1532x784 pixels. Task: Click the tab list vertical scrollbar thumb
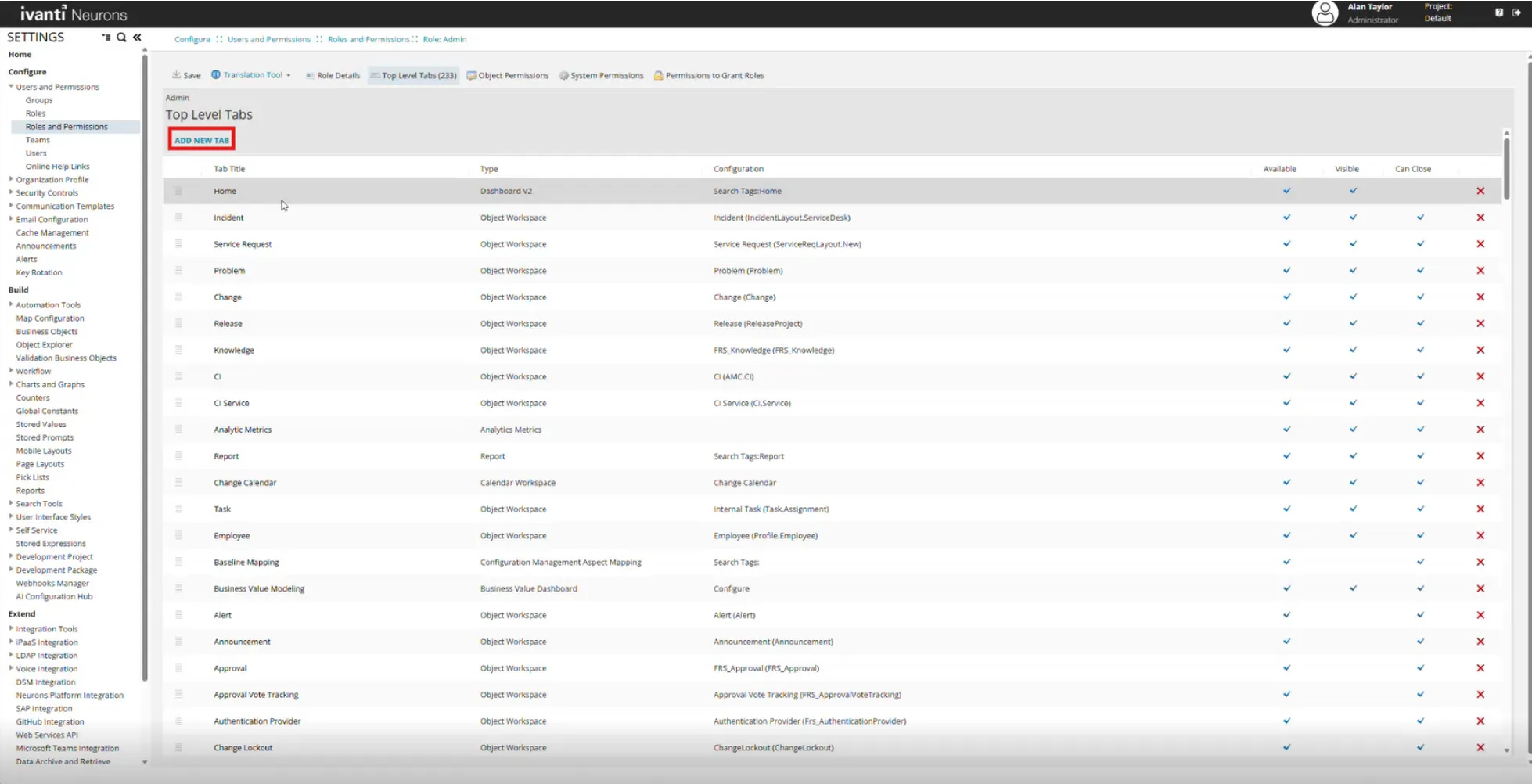(x=1506, y=169)
